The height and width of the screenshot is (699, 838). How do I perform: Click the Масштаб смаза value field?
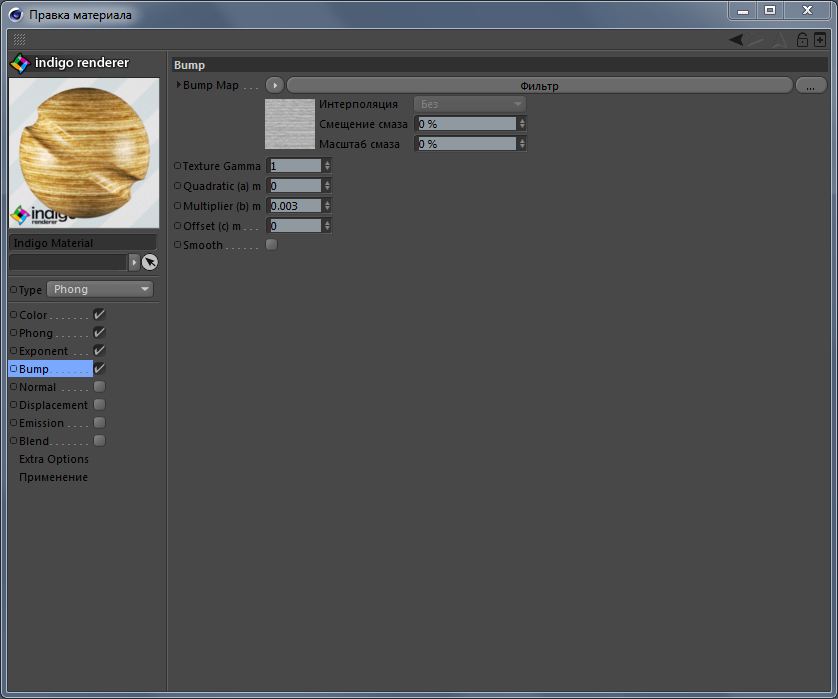click(x=466, y=144)
